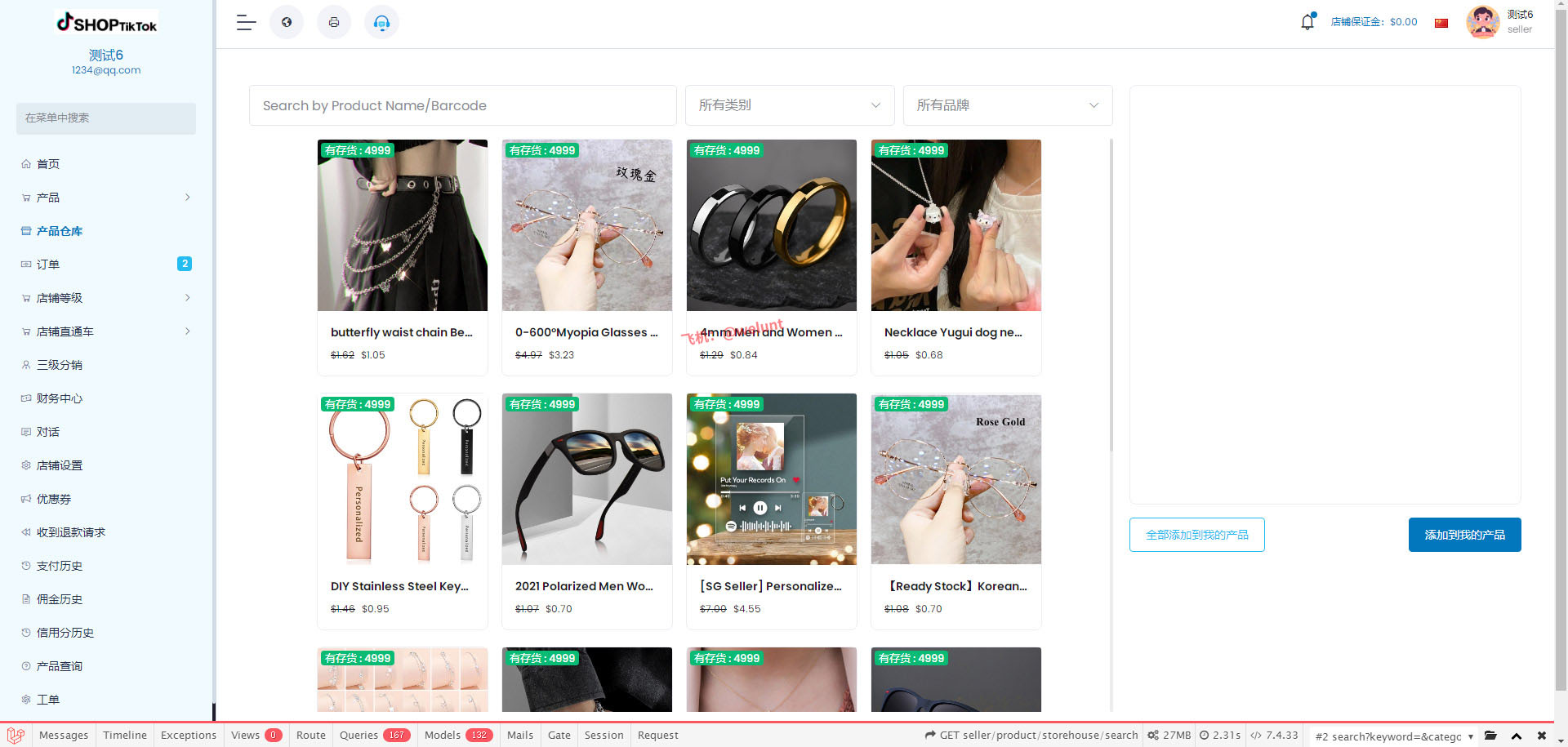Select the Ready Stock Korean glasses product
This screenshot has width=1568, height=747.
[956, 511]
